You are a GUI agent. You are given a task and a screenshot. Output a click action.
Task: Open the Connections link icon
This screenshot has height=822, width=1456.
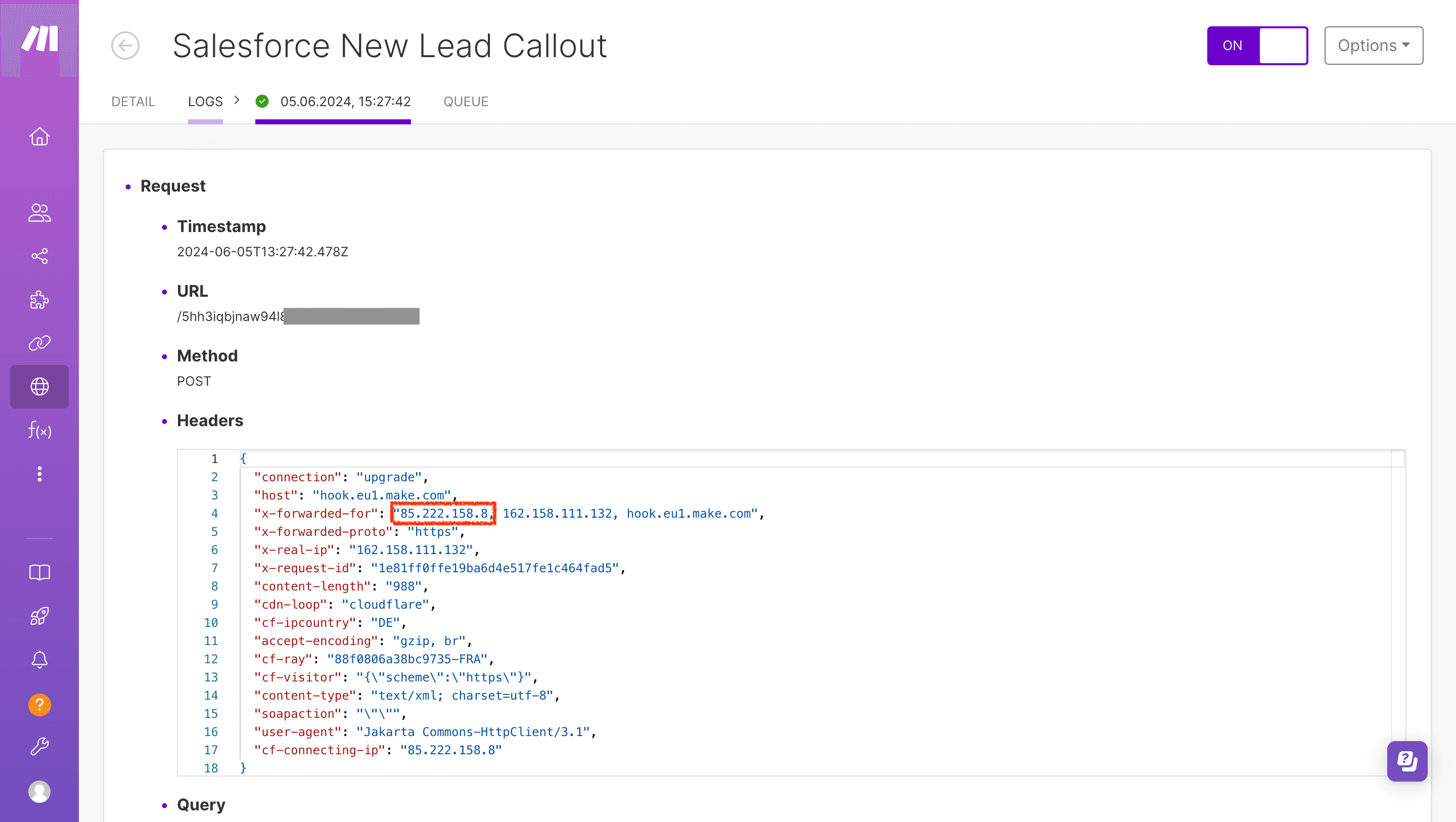coord(39,343)
